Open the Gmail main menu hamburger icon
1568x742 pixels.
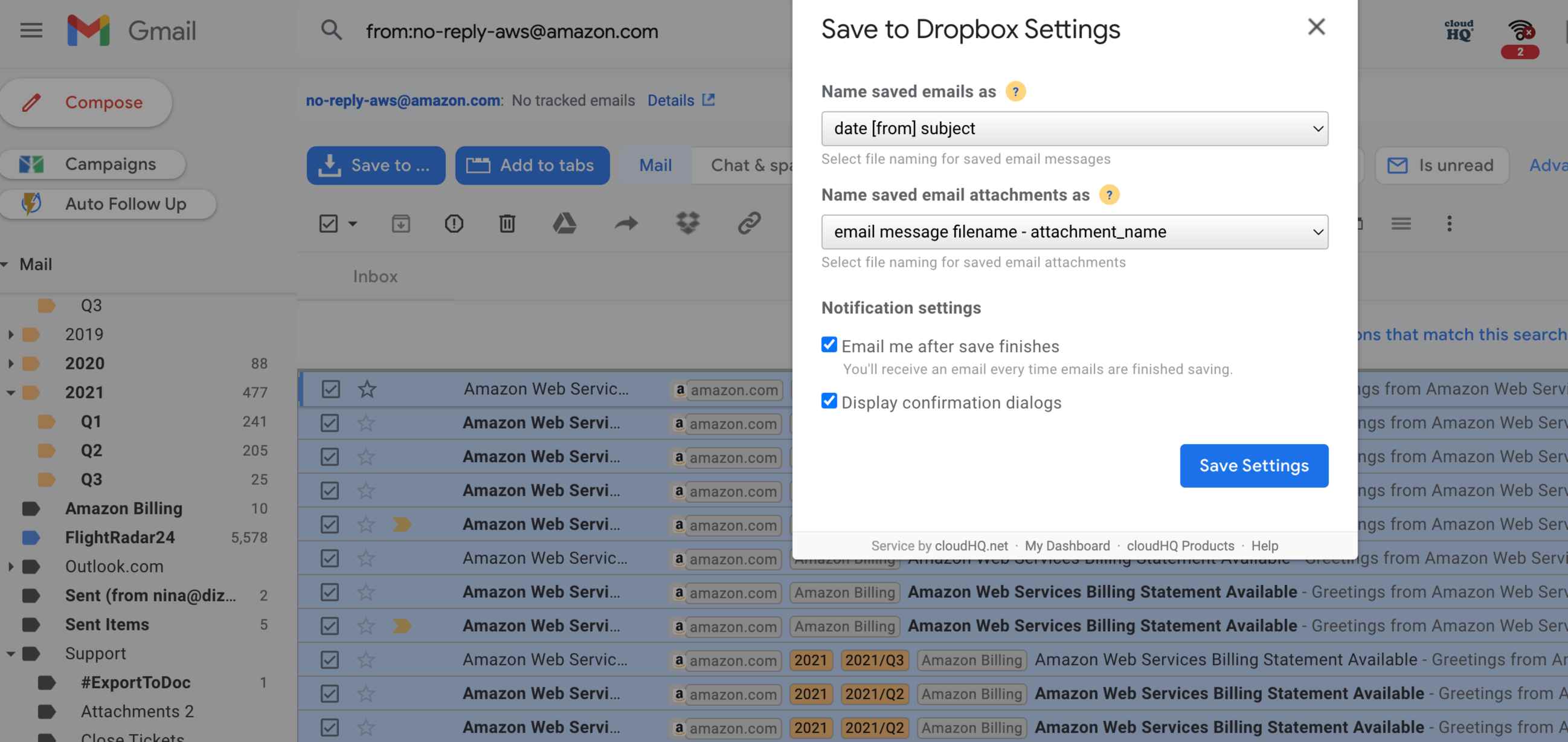click(x=31, y=30)
